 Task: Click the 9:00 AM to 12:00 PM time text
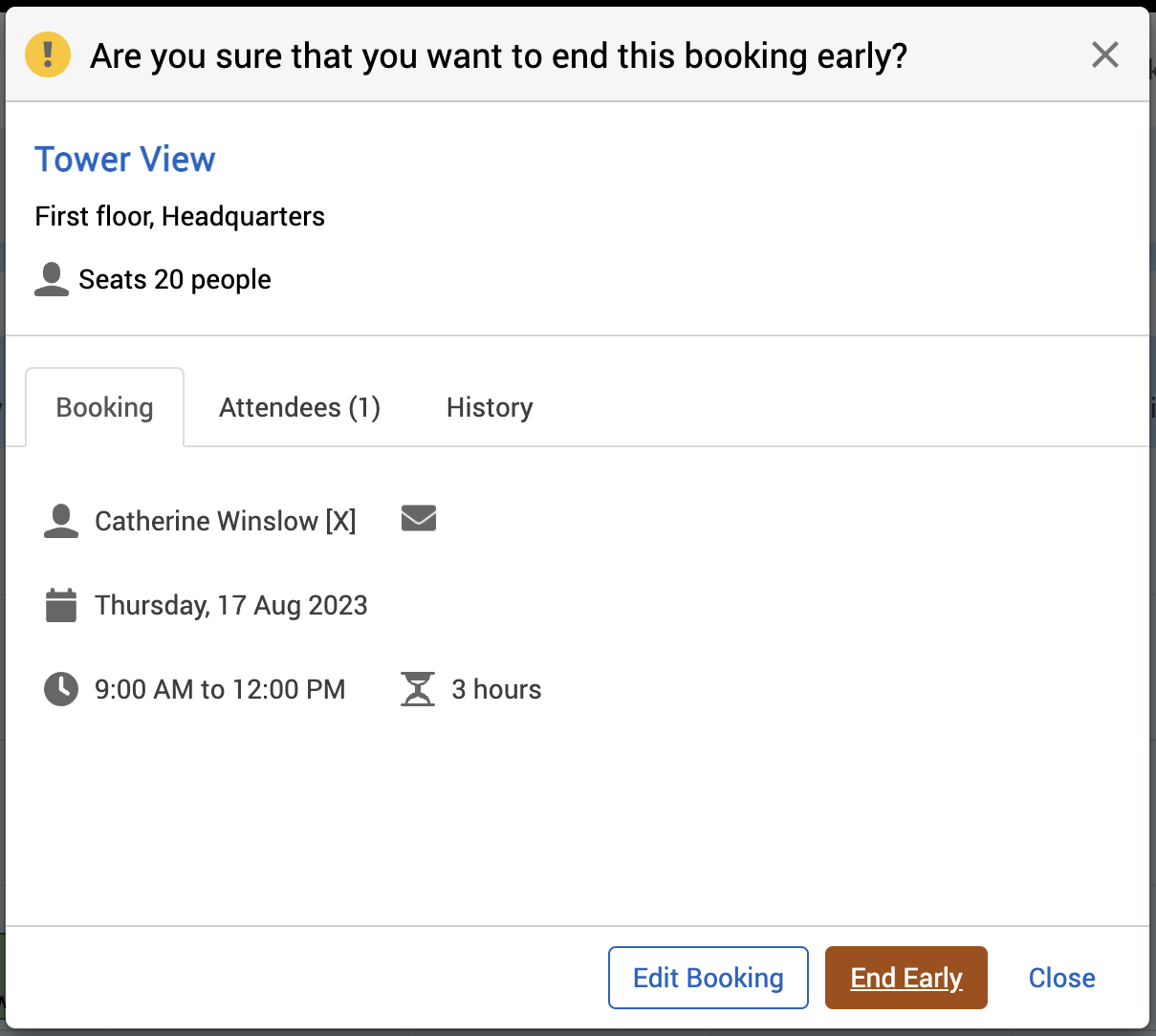tap(220, 689)
